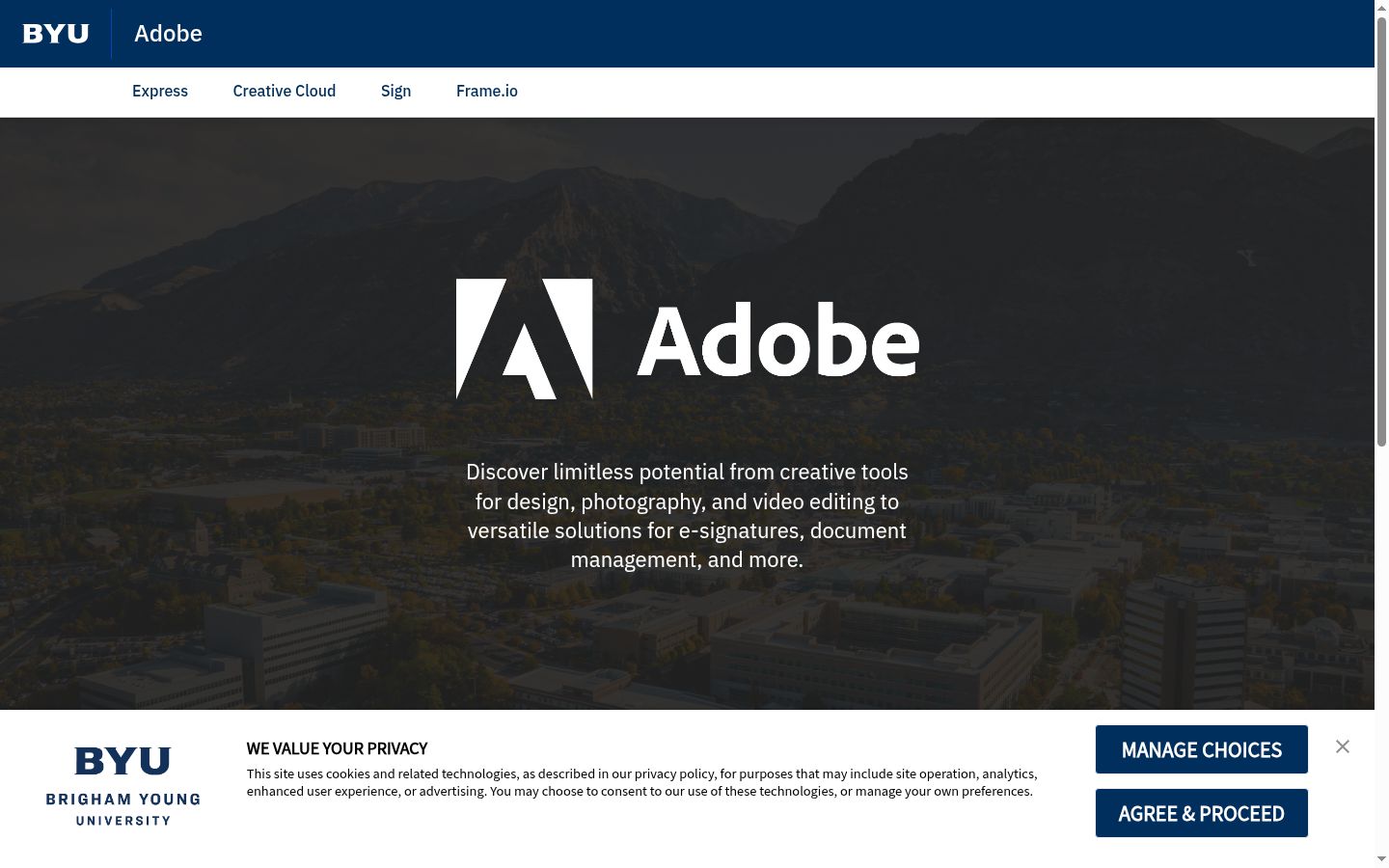Image resolution: width=1389 pixels, height=868 pixels.
Task: Open the Express menu item
Action: [160, 91]
